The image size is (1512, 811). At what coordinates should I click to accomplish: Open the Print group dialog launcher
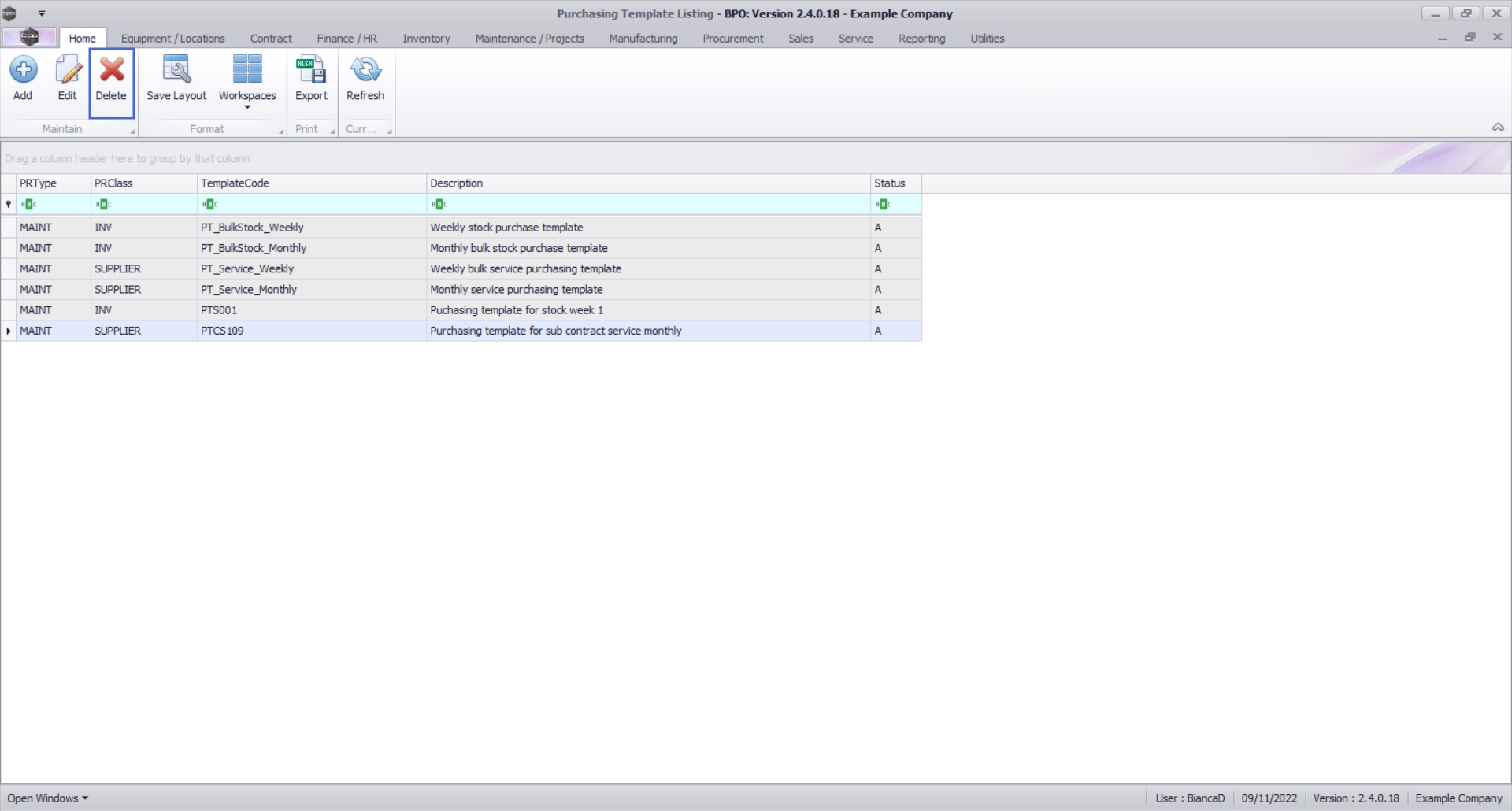(x=332, y=131)
